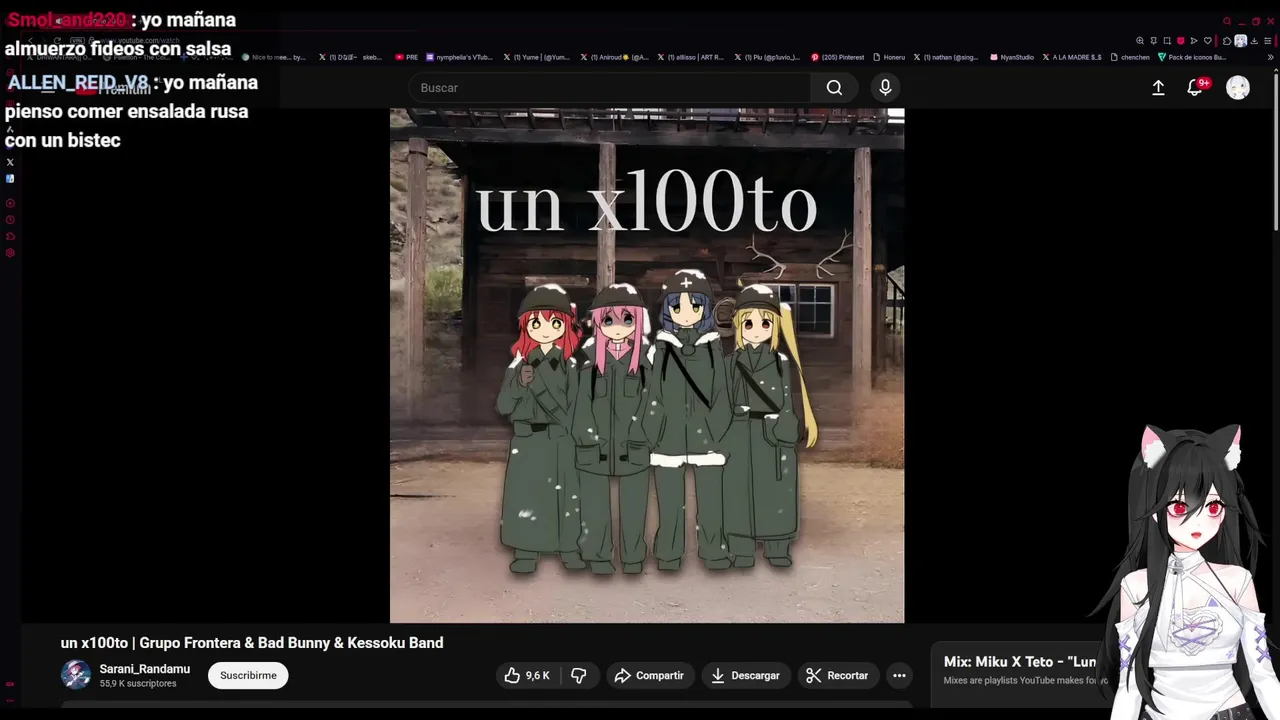The height and width of the screenshot is (720, 1280).
Task: Start voice search with the microphone icon
Action: pos(885,88)
